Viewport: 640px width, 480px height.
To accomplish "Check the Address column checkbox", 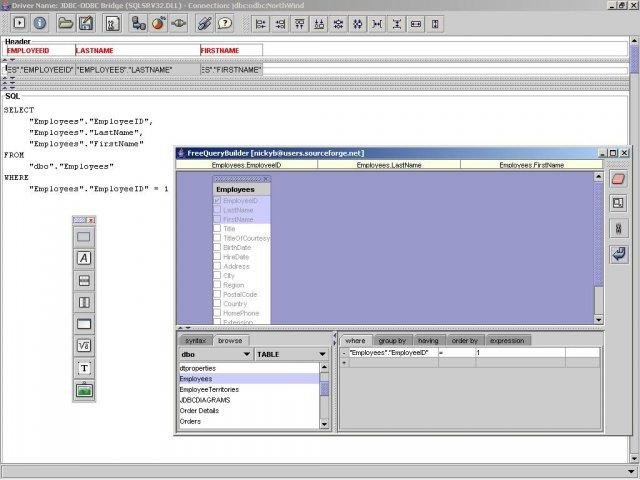I will (x=217, y=266).
